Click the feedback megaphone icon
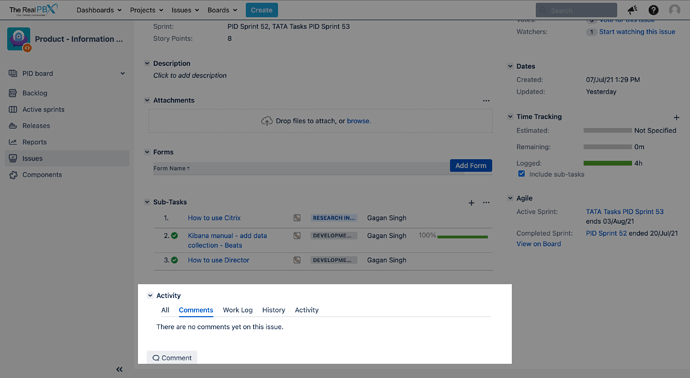Viewport: 690px width, 378px height. click(633, 10)
